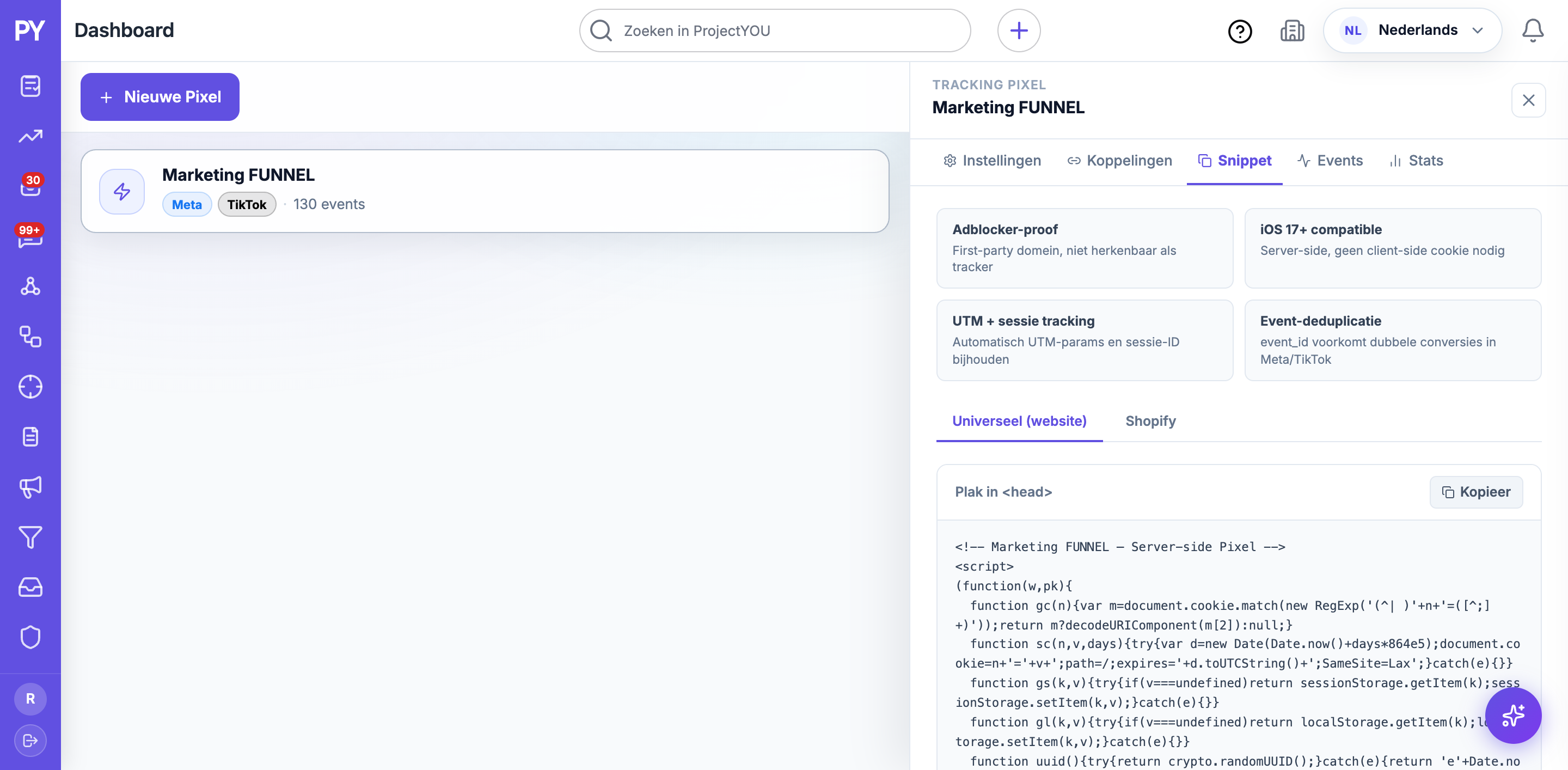Click the Kopieer button
Viewport: 1568px width, 770px height.
pos(1476,492)
